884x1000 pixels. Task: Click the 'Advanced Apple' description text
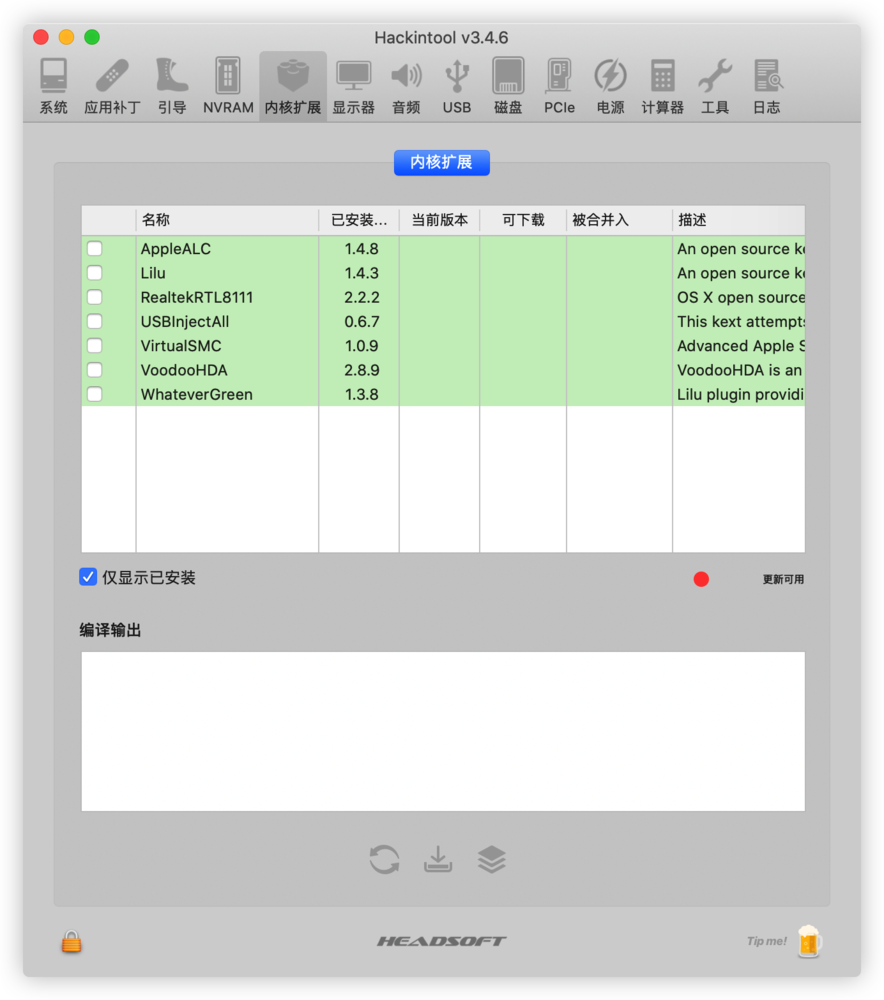pos(740,346)
